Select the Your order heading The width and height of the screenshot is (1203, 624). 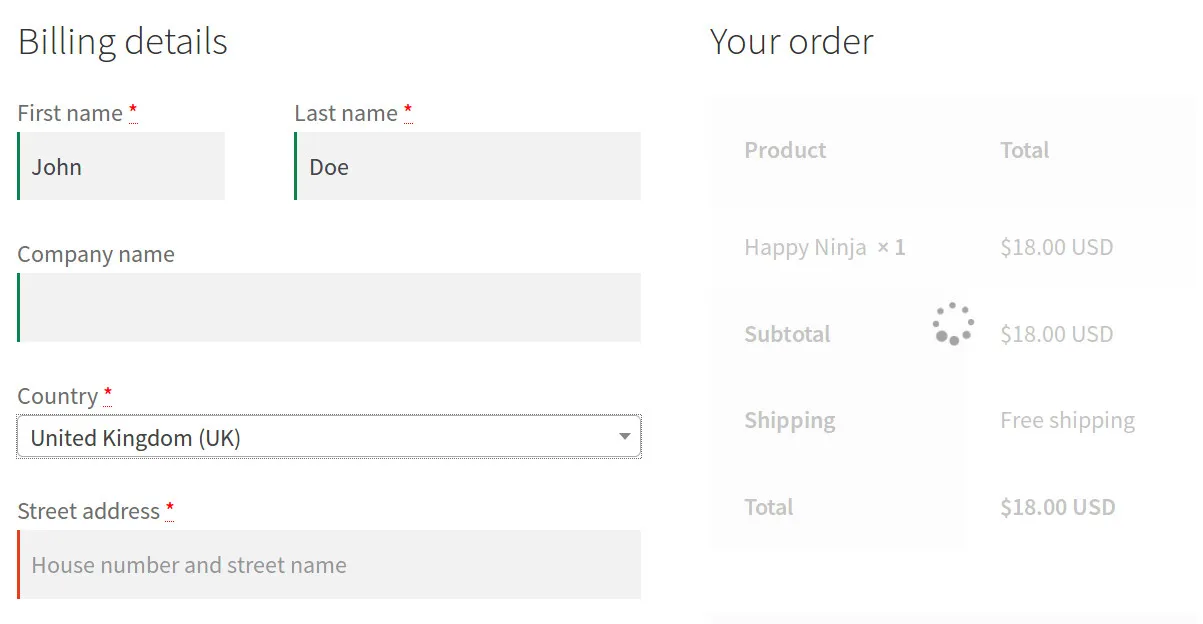pyautogui.click(x=791, y=41)
